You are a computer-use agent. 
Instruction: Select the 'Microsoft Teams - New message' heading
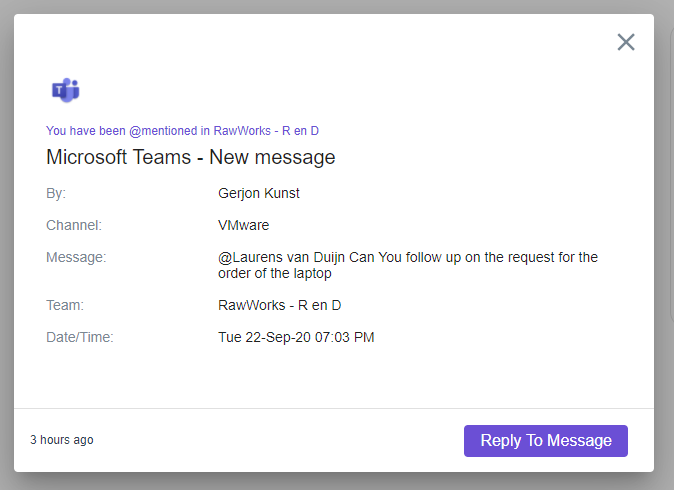click(190, 157)
